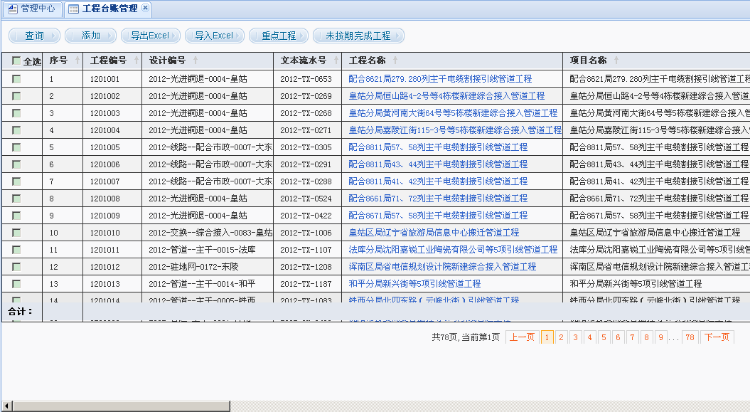Open link 和平分局新兴街等5项引缆管道工程
This screenshot has width=750, height=412.
click(x=415, y=284)
